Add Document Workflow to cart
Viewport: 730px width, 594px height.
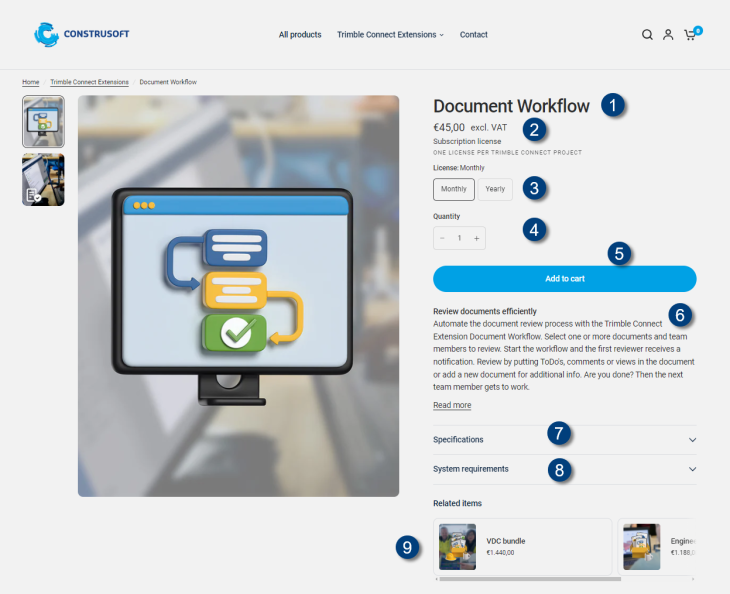tap(565, 279)
